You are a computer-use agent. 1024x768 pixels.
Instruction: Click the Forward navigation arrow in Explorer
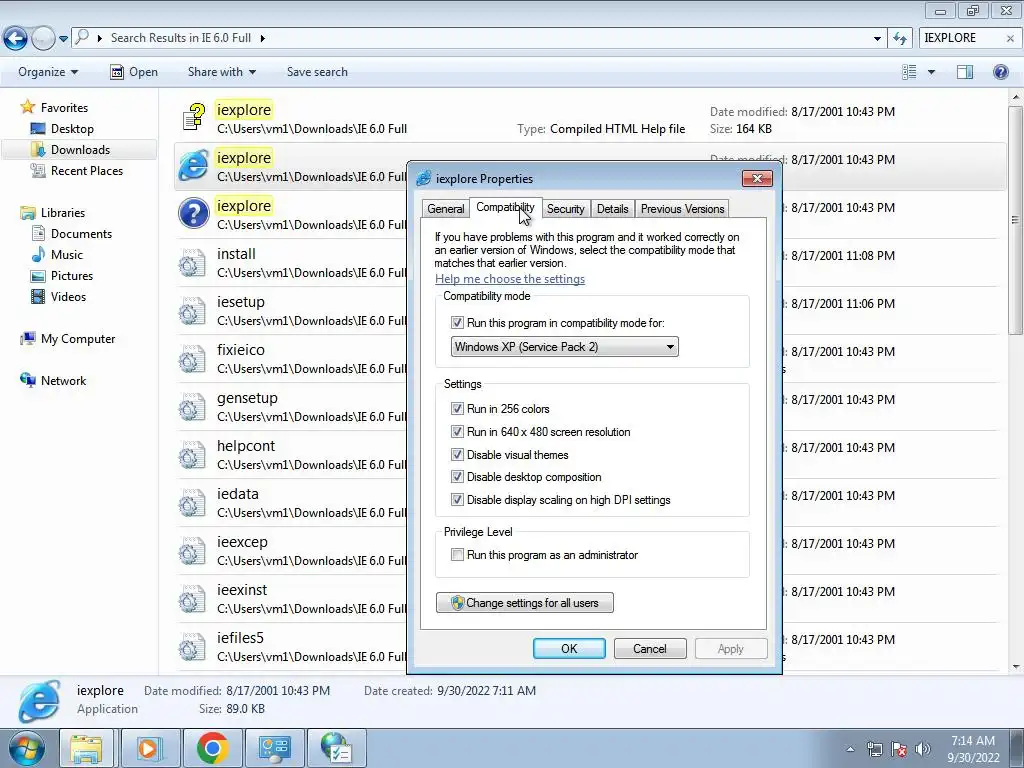pos(43,38)
